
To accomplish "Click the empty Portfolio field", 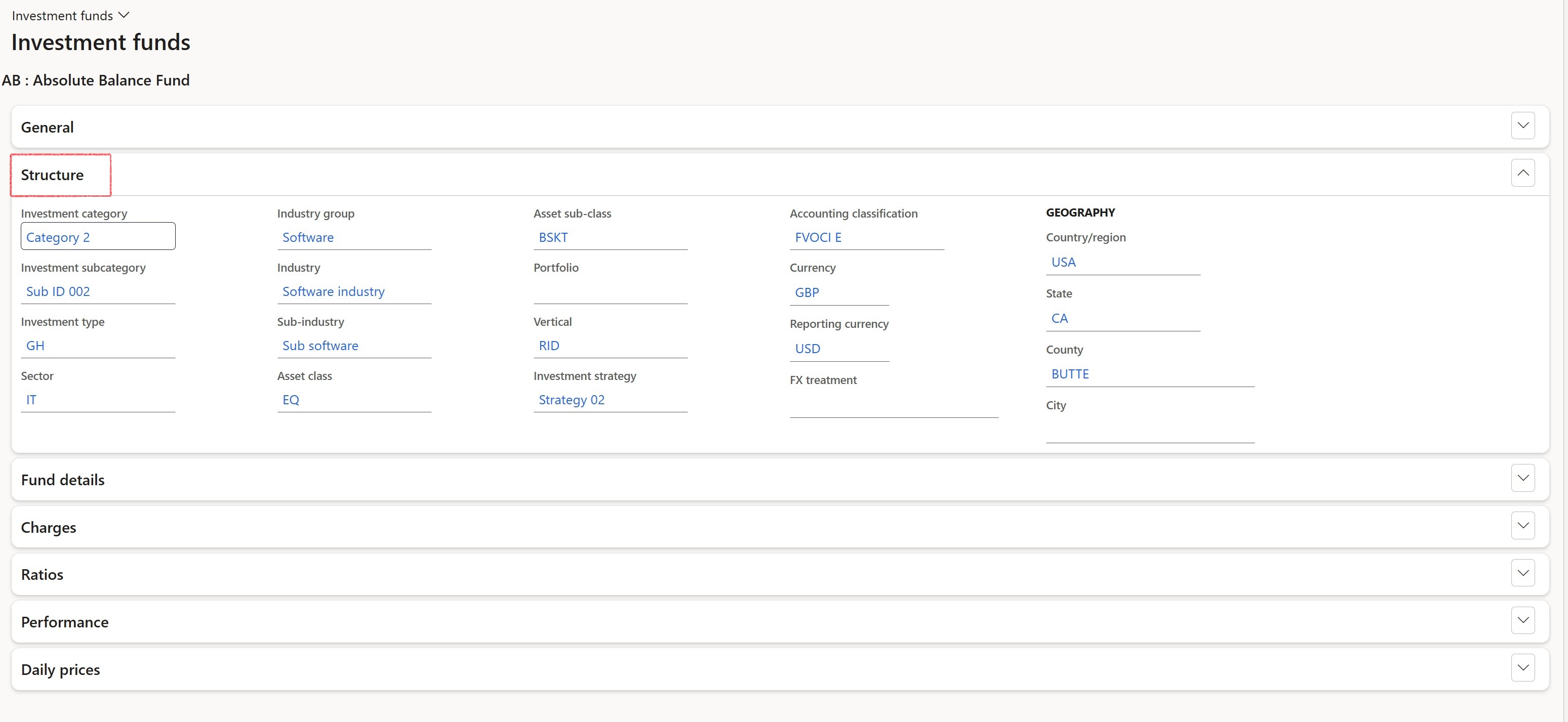I will (611, 291).
